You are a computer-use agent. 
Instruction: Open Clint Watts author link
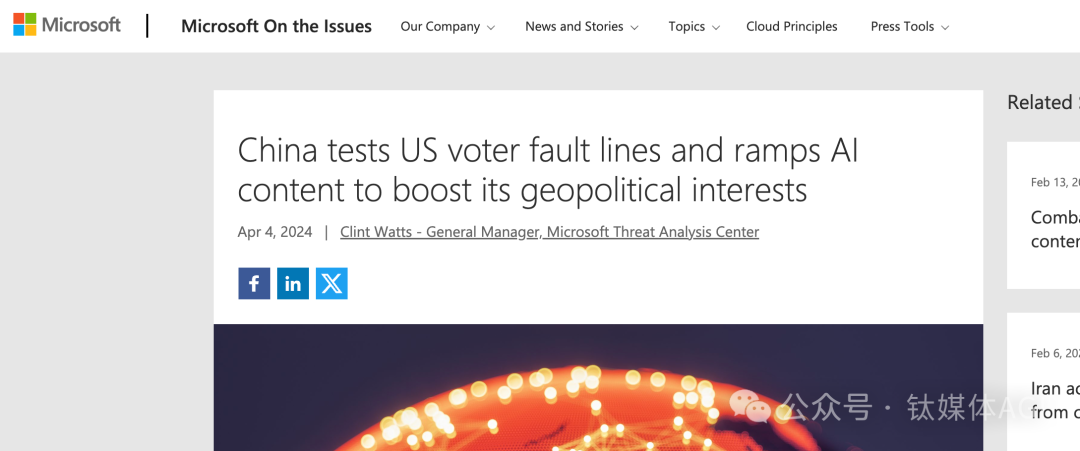pyautogui.click(x=549, y=232)
